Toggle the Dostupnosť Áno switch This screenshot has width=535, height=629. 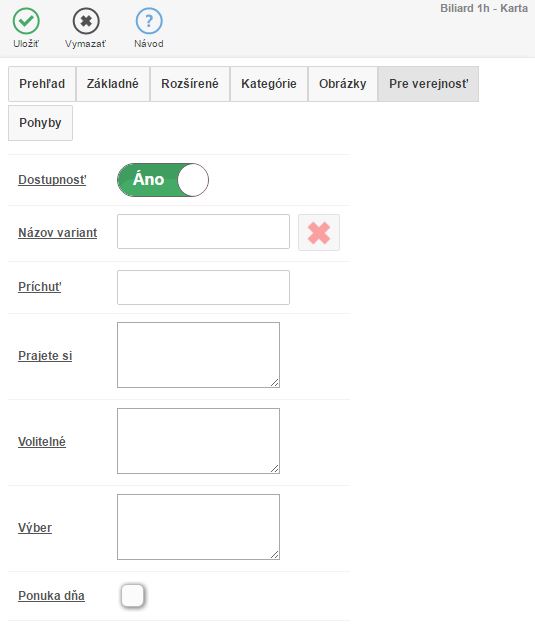click(163, 180)
